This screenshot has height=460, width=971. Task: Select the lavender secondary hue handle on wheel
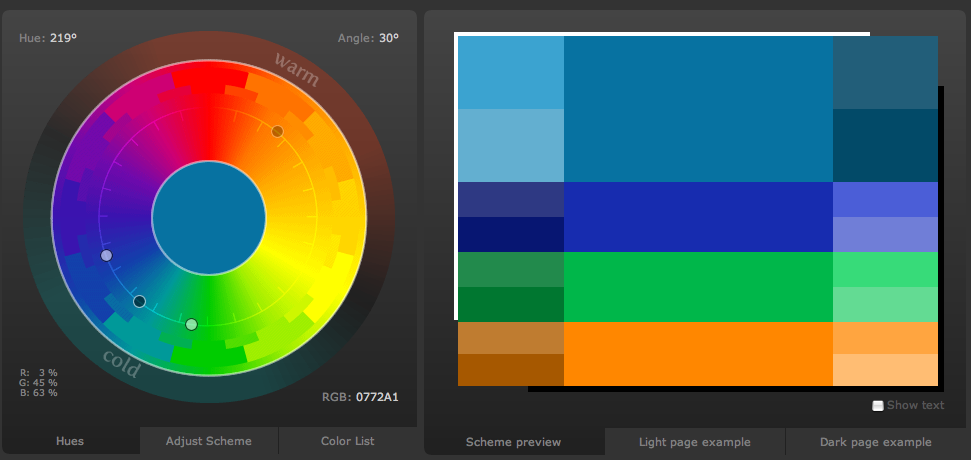[107, 255]
